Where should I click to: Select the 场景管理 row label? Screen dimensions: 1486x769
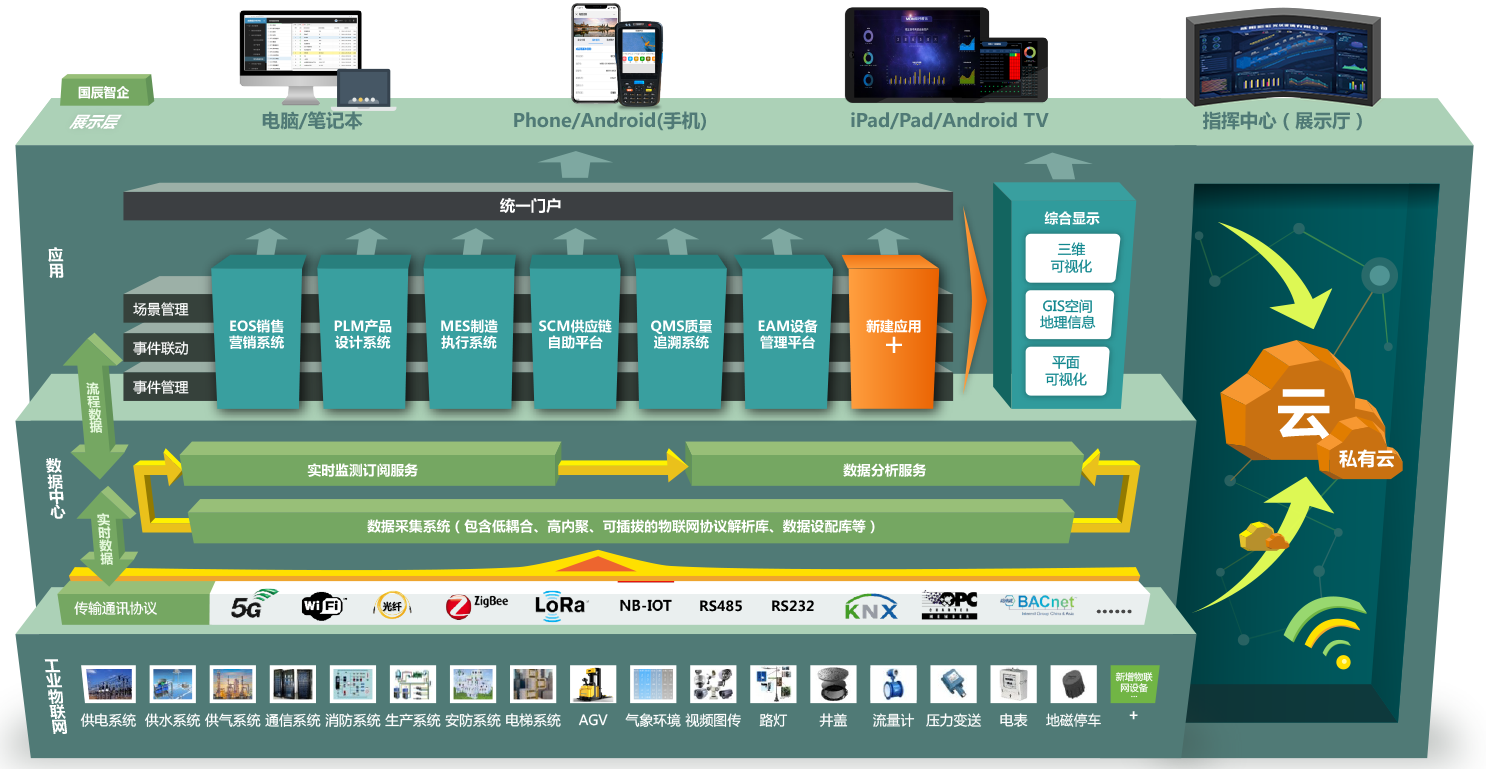(161, 310)
